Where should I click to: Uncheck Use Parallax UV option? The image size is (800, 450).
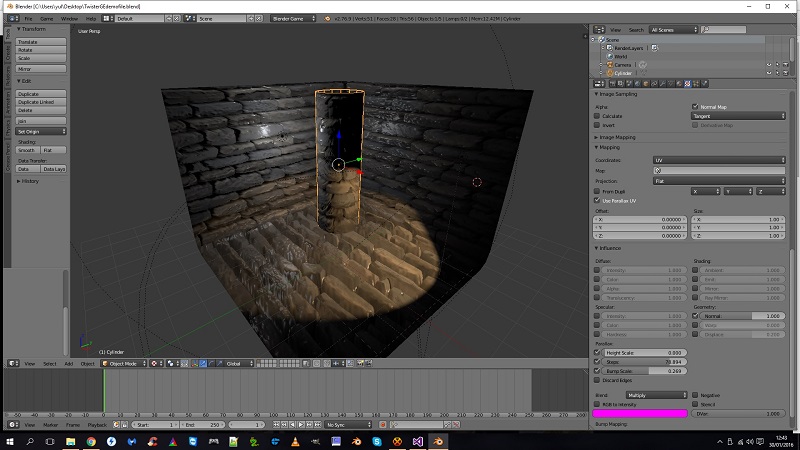598,200
